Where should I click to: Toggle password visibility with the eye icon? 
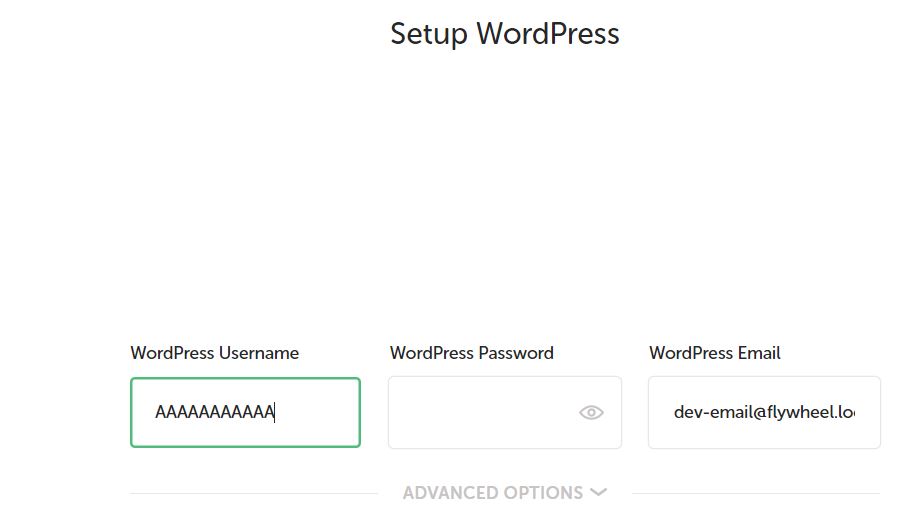click(591, 412)
